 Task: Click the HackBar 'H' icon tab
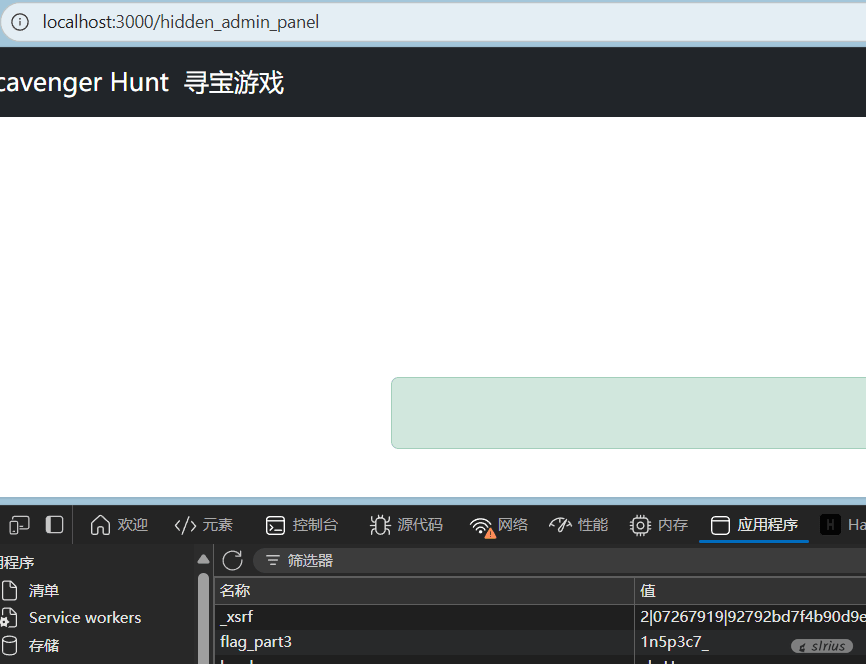[x=830, y=525]
